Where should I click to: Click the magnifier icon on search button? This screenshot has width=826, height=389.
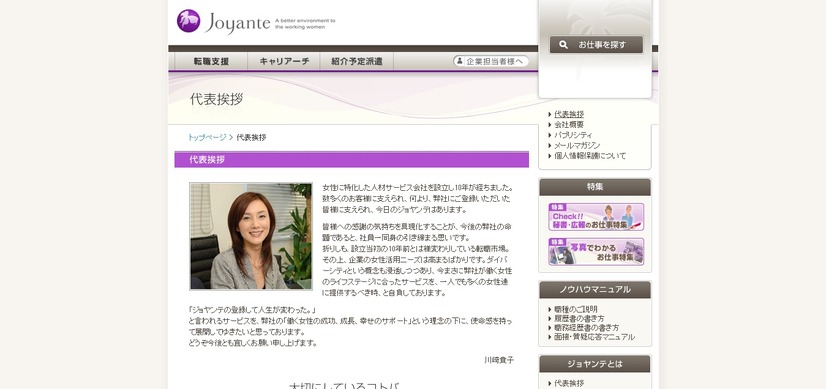pyautogui.click(x=563, y=45)
